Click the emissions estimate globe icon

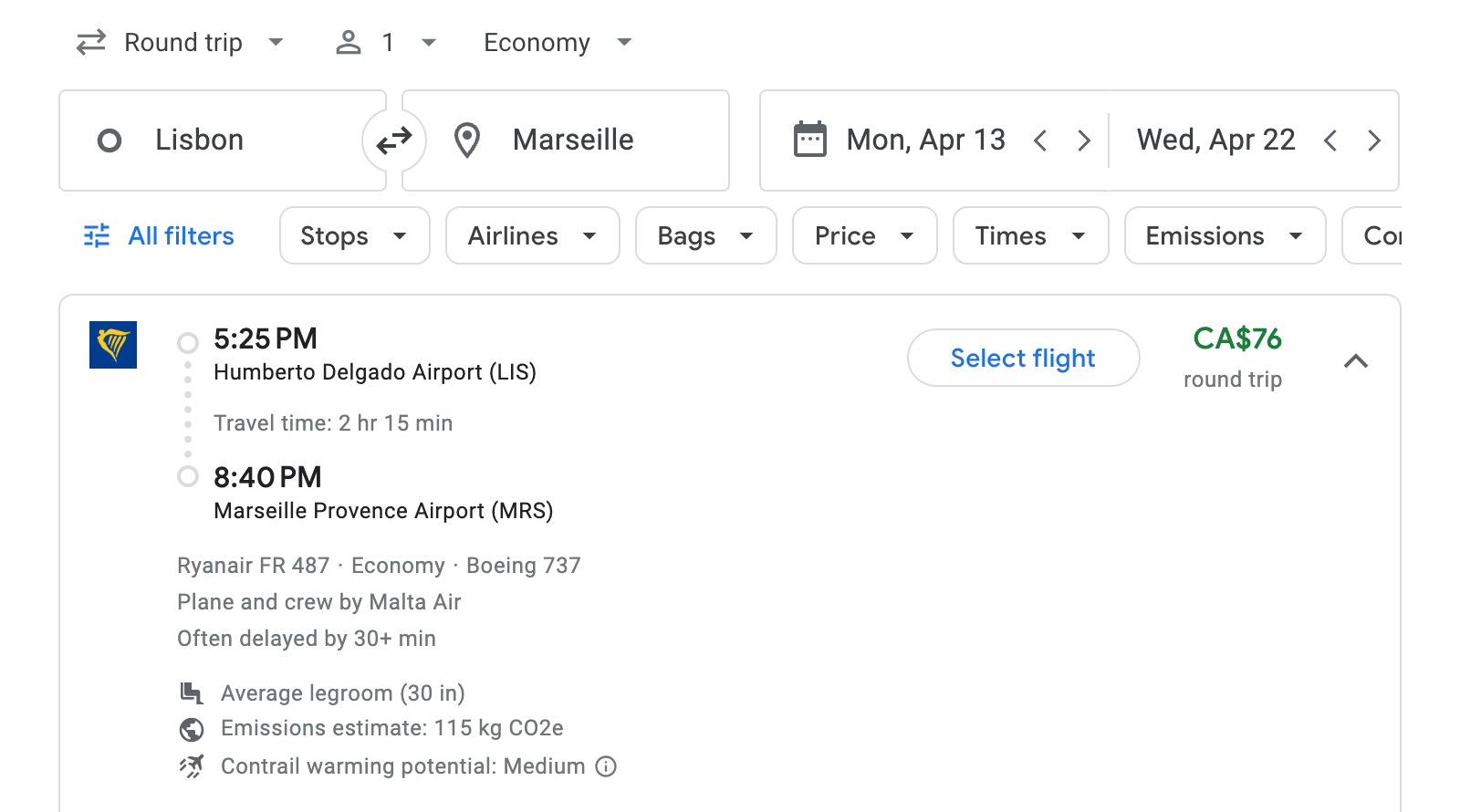pos(191,729)
